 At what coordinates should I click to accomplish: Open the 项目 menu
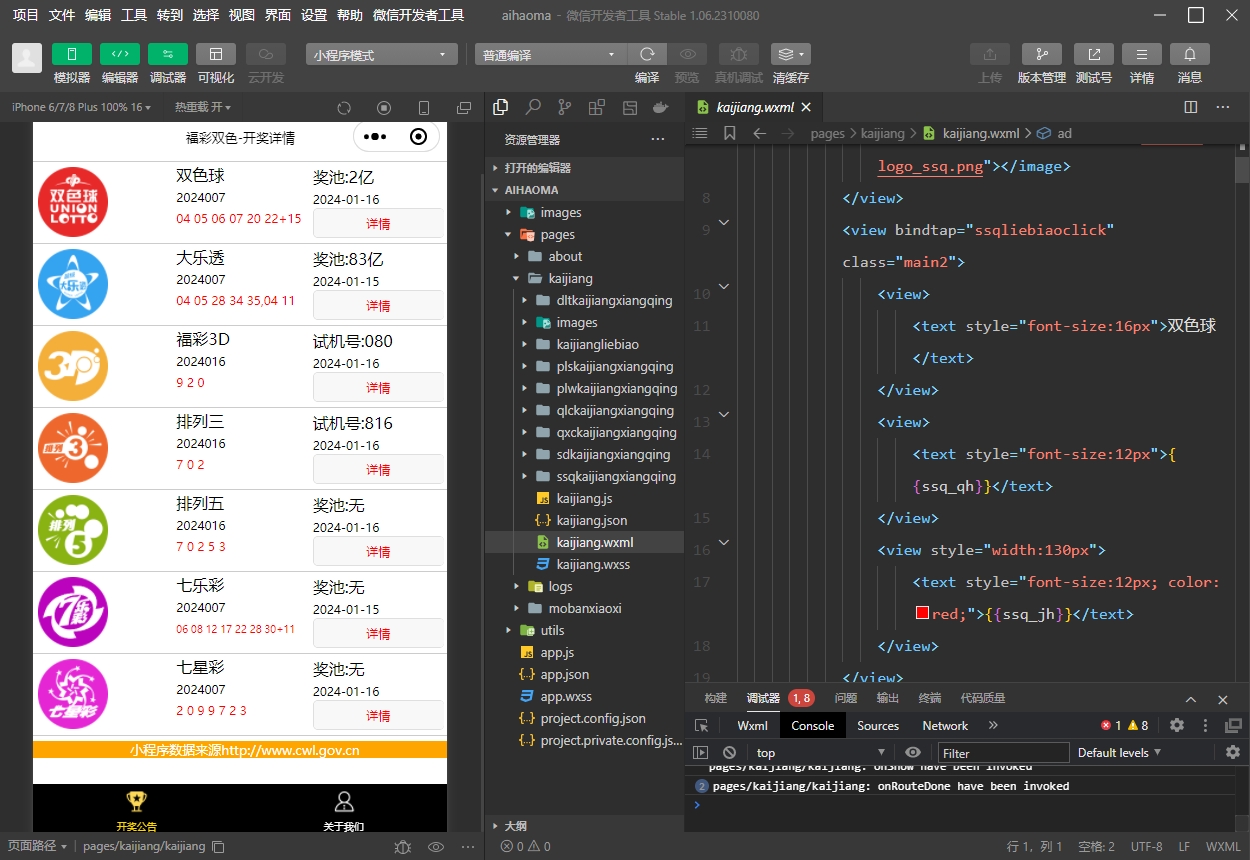tap(25, 15)
